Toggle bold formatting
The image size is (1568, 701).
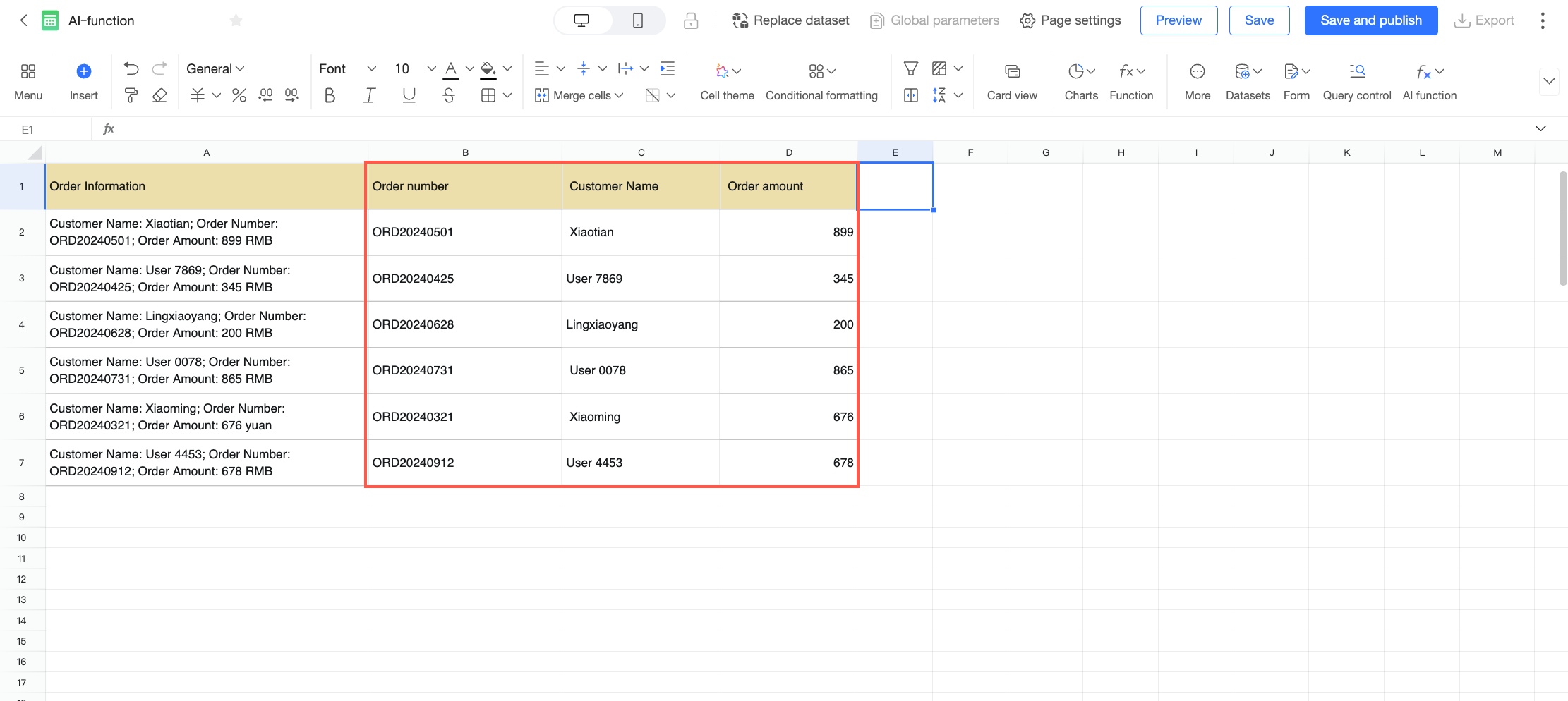[x=330, y=95]
